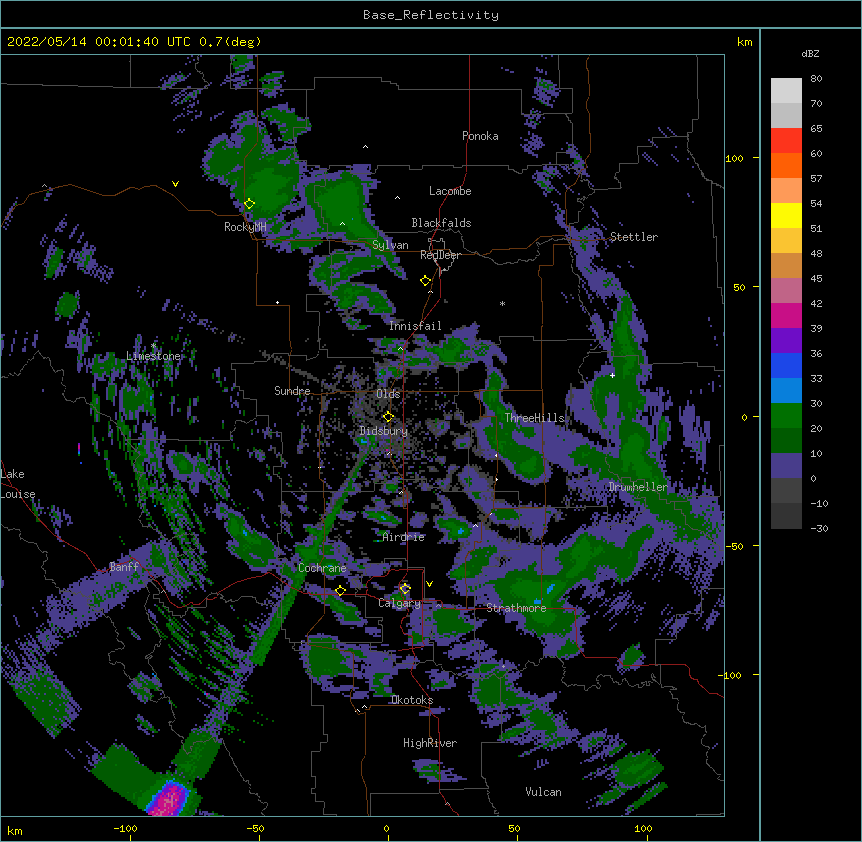The width and height of the screenshot is (862, 842).
Task: Click the Didsbury city label
Action: (x=383, y=431)
